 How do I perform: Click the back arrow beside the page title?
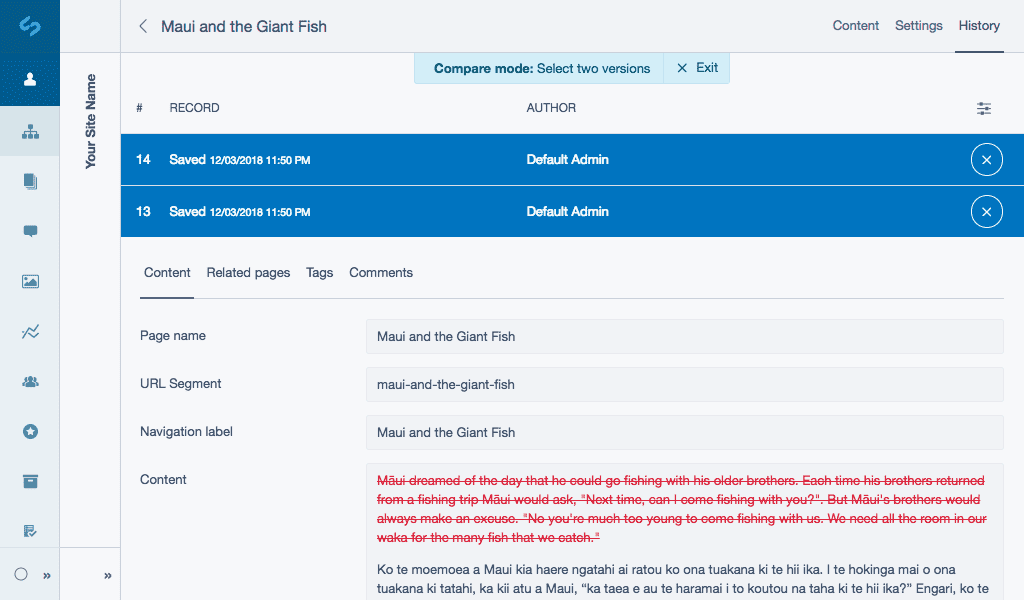pos(143,27)
